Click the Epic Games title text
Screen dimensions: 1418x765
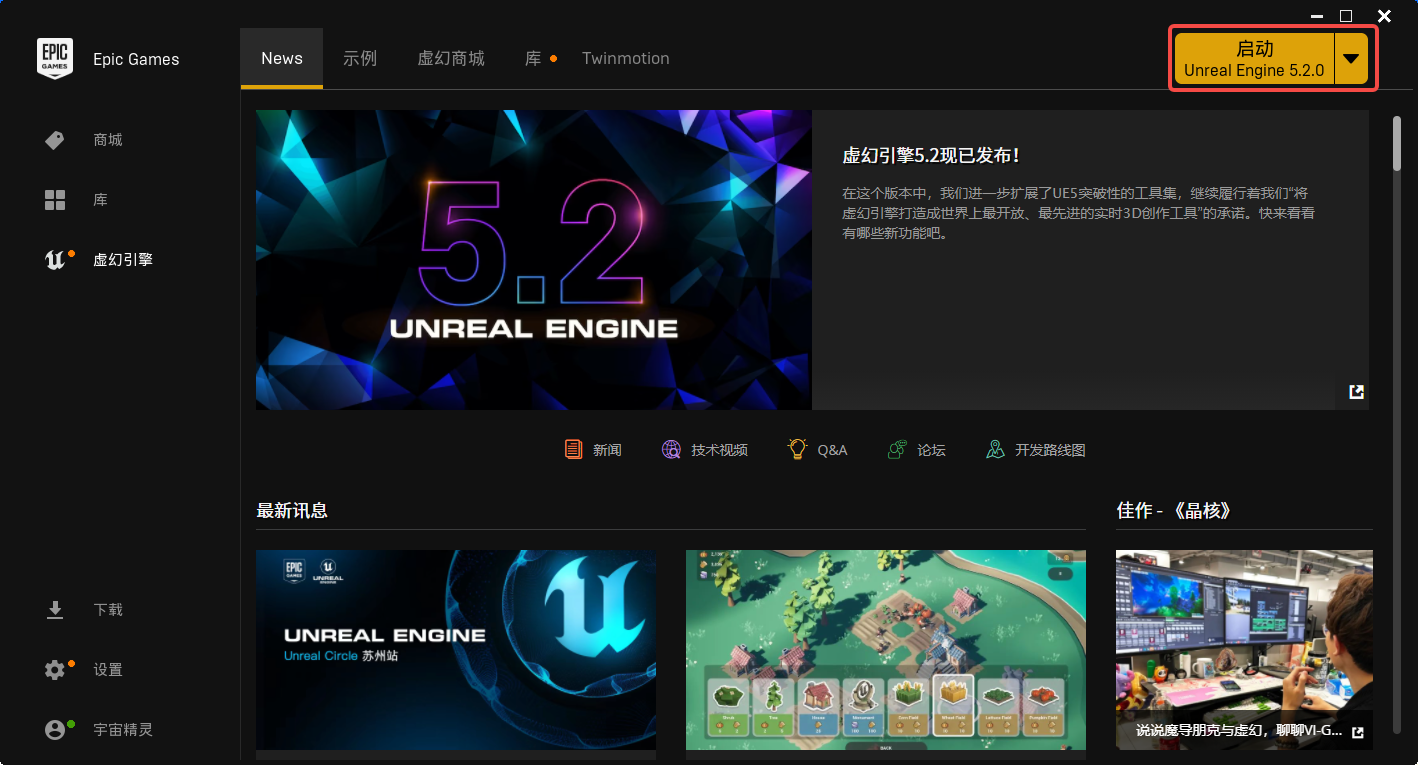tap(136, 59)
